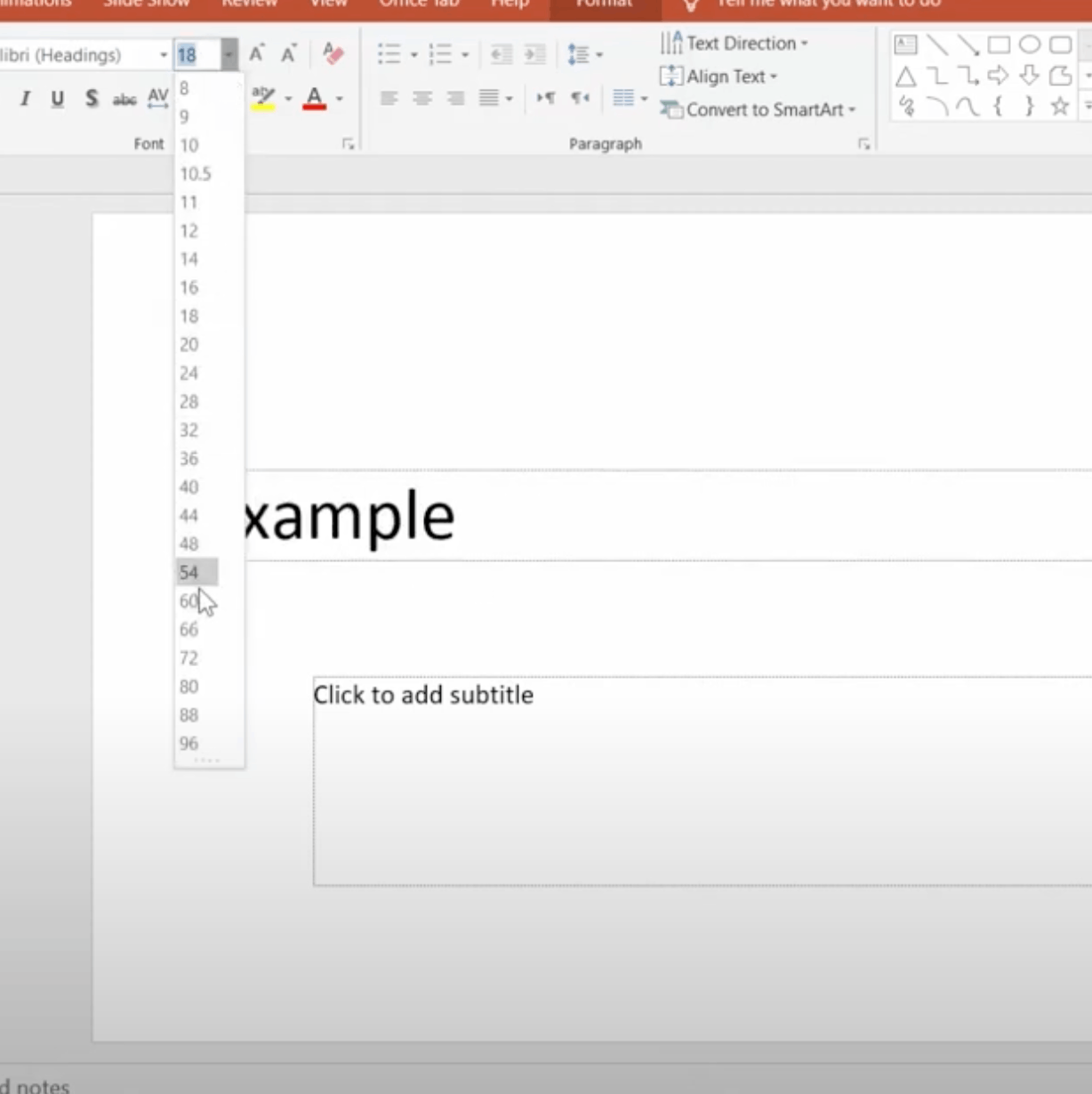The width and height of the screenshot is (1092, 1094).
Task: Decrease list indent level
Action: click(x=502, y=54)
